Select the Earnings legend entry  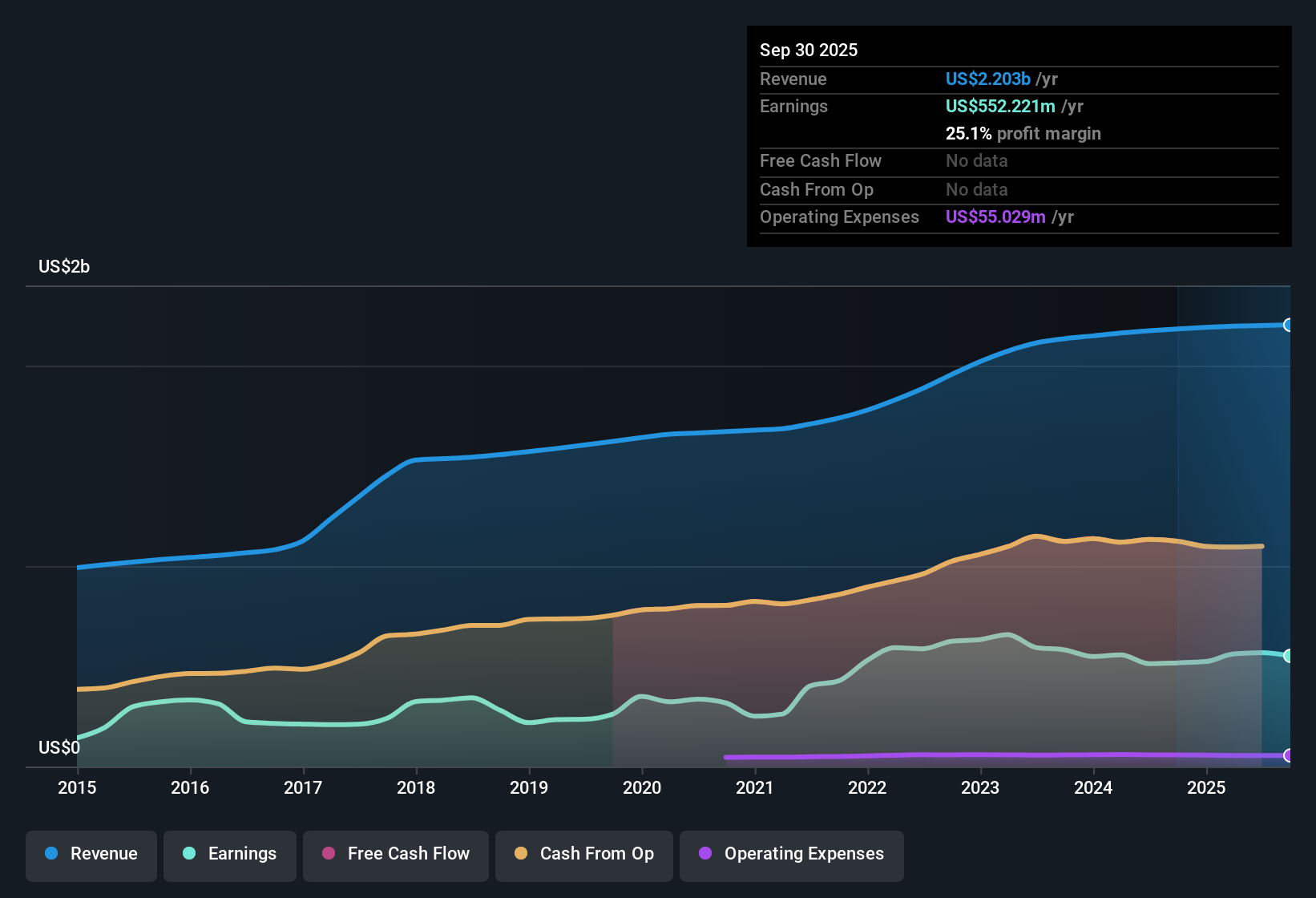coord(229,854)
